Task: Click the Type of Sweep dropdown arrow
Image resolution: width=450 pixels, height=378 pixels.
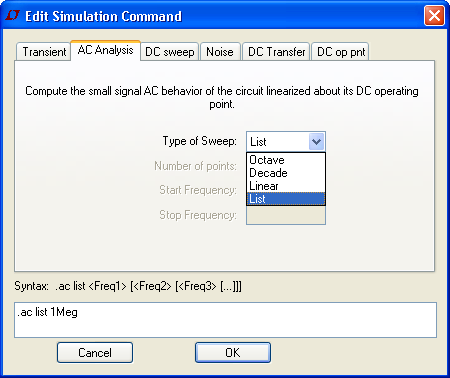Action: click(x=316, y=142)
